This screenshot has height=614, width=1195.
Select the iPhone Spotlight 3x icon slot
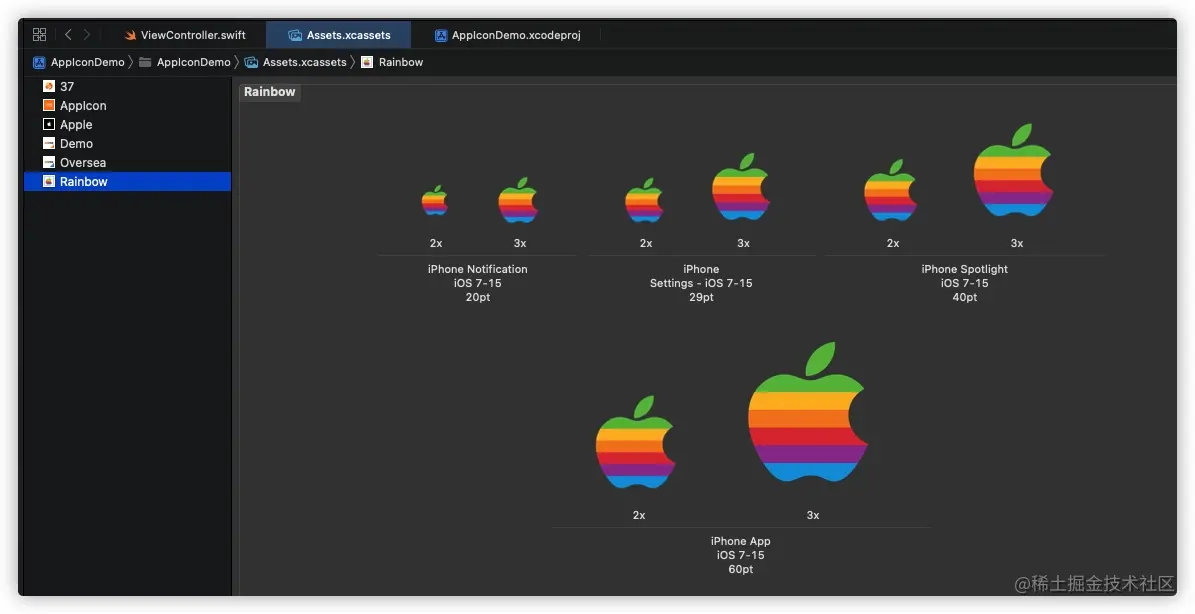click(1014, 171)
